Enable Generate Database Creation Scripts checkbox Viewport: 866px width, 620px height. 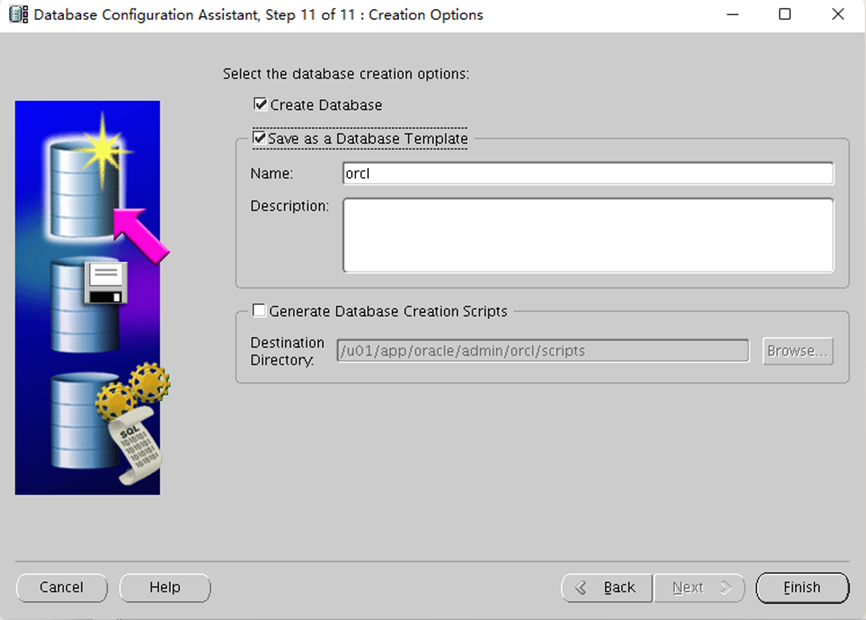258,310
